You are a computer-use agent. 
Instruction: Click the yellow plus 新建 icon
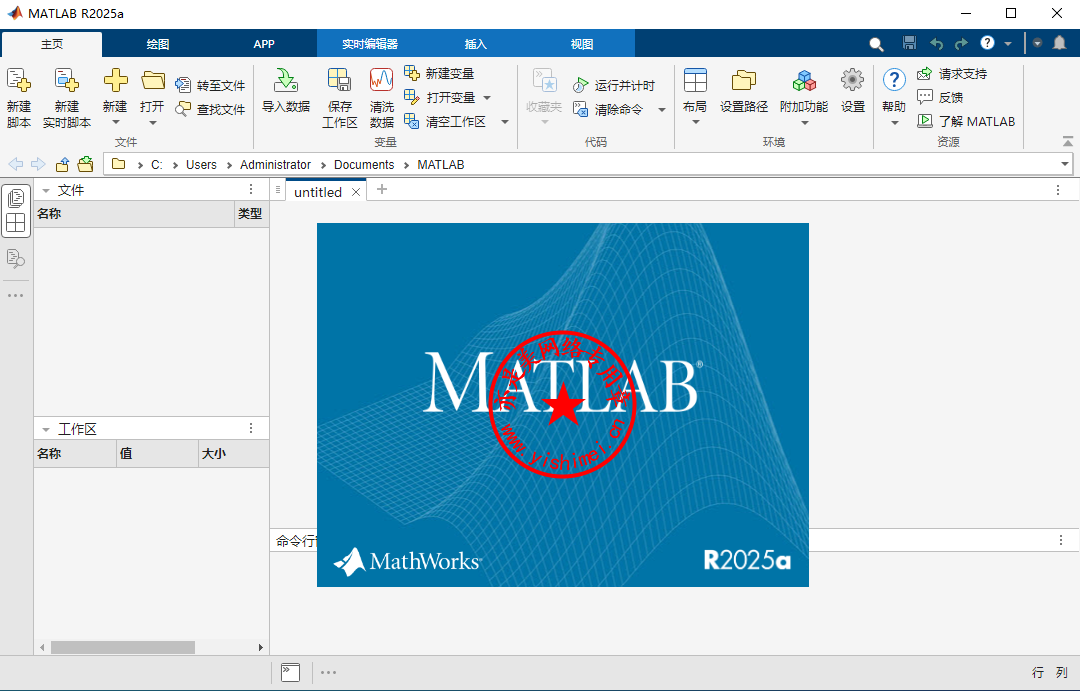click(x=115, y=81)
